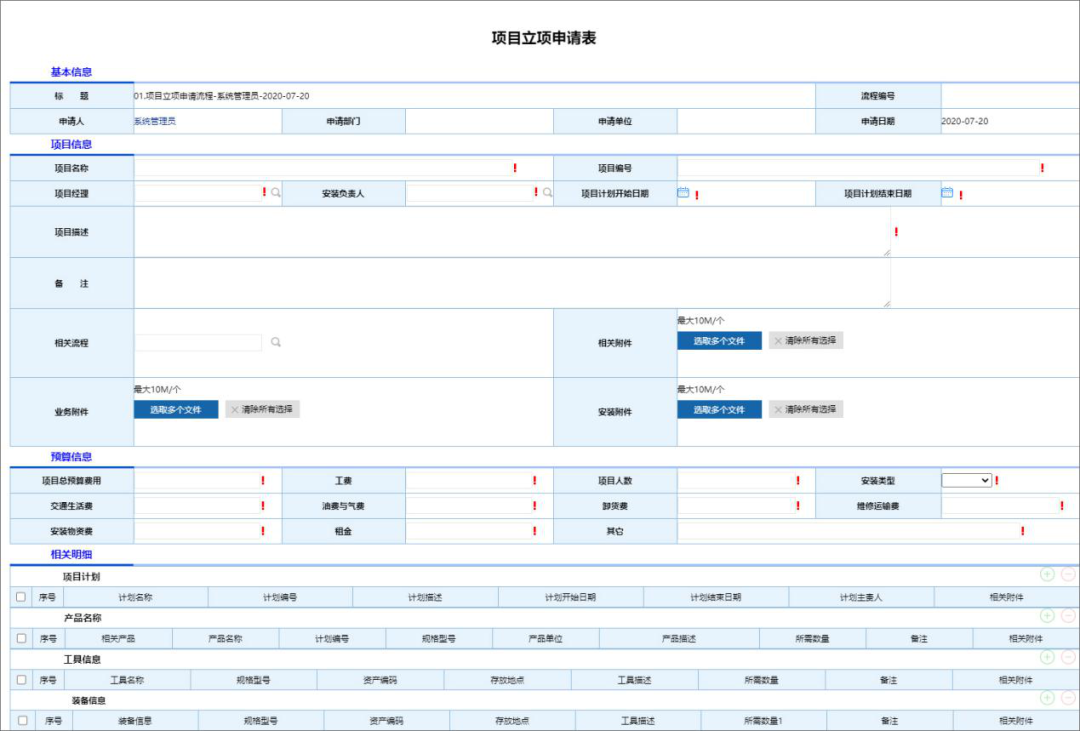Select the 相关明细 section heading
1080x731 pixels.
pyautogui.click(x=71, y=554)
